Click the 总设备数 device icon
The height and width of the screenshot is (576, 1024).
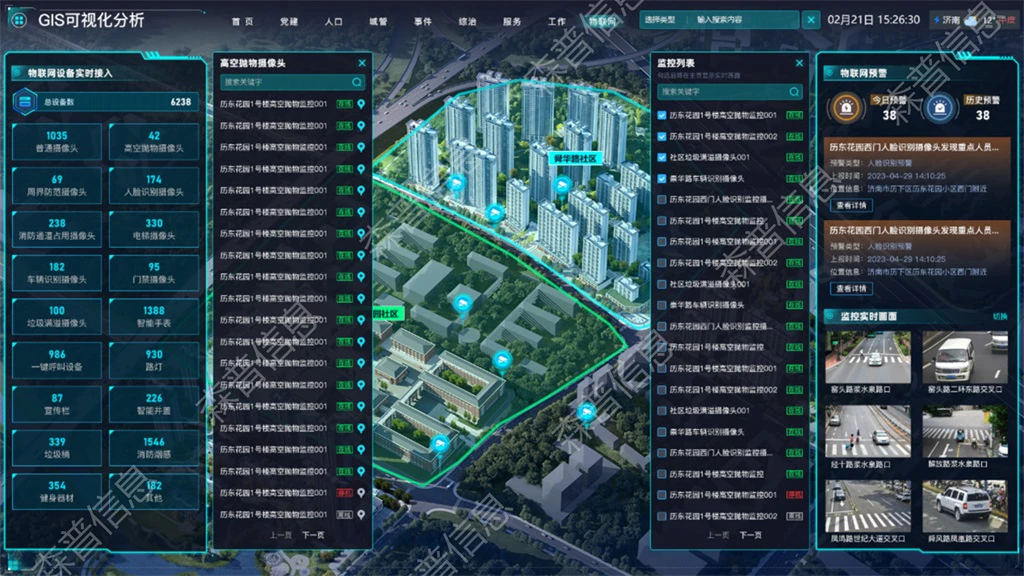(x=25, y=102)
